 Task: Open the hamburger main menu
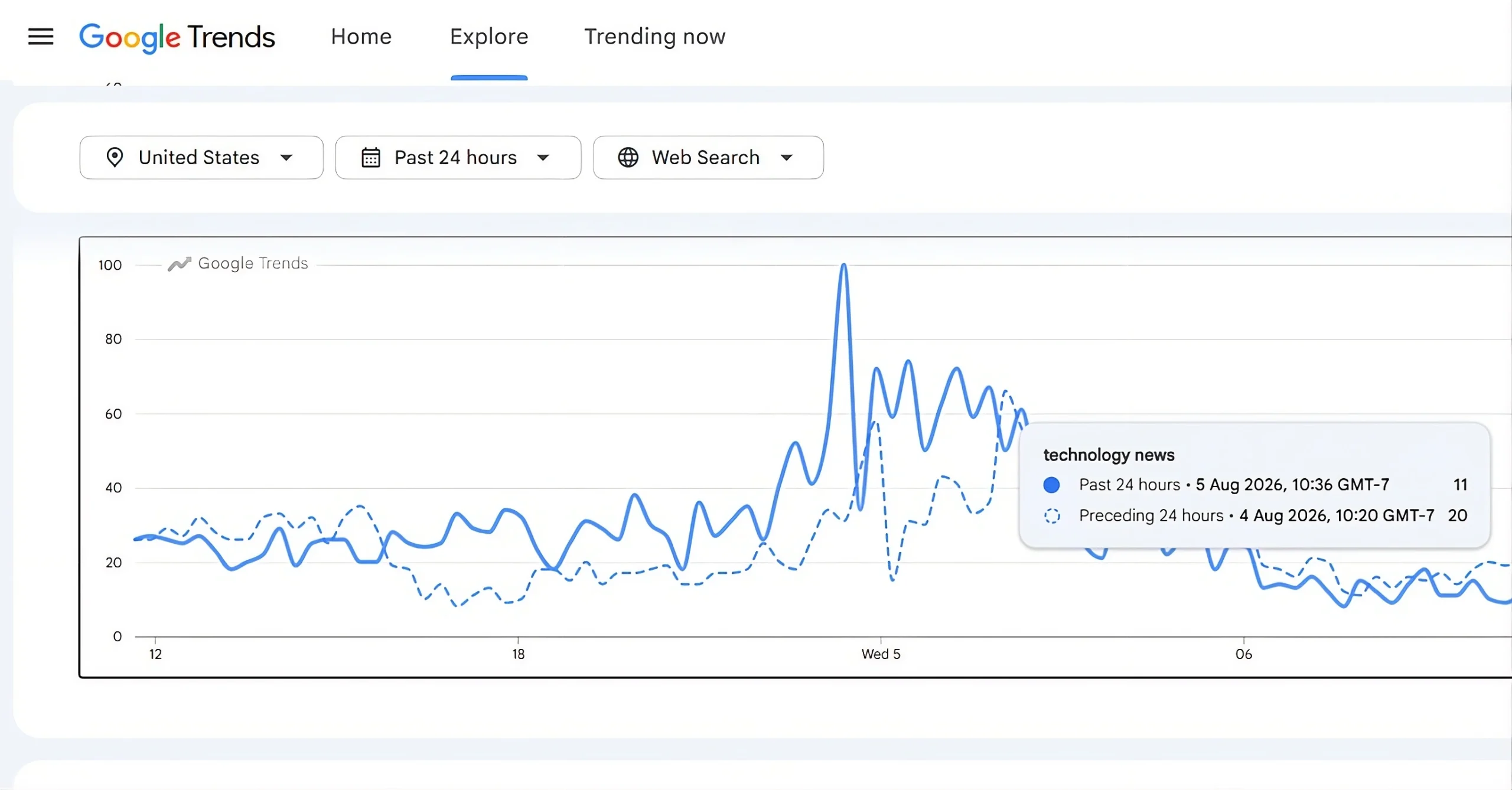click(41, 37)
